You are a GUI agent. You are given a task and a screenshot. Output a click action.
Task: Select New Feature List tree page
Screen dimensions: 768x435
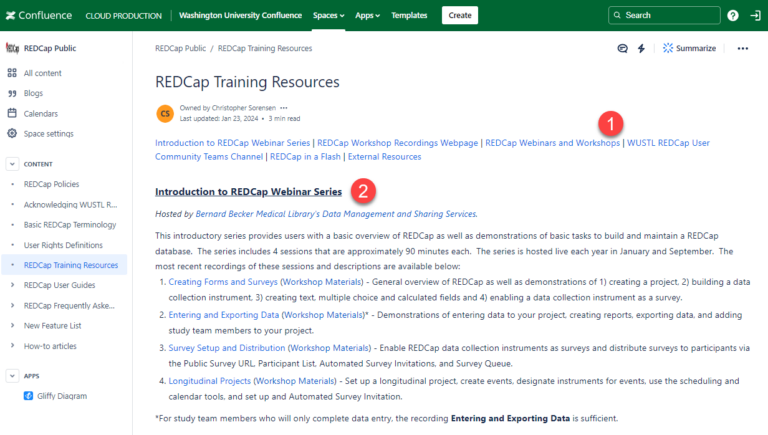click(52, 325)
